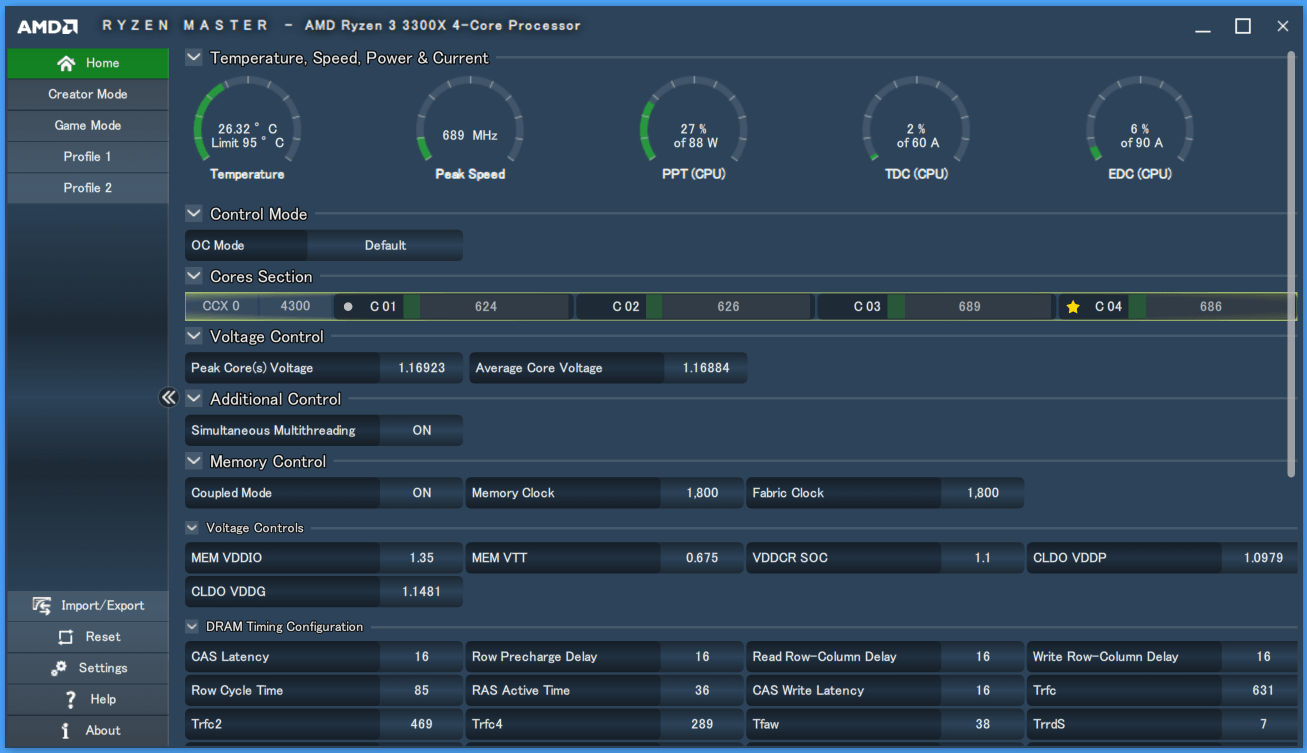Toggle Simultaneous Multithreading ON value
1307x753 pixels.
(x=422, y=430)
